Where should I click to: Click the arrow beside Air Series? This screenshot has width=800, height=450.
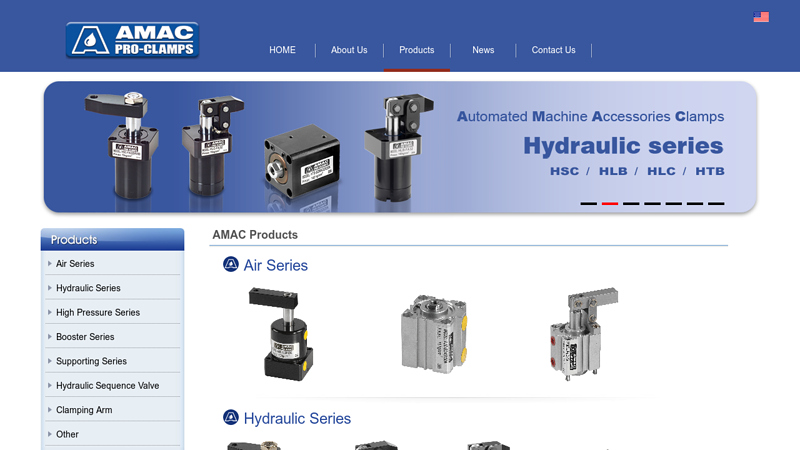coord(49,264)
